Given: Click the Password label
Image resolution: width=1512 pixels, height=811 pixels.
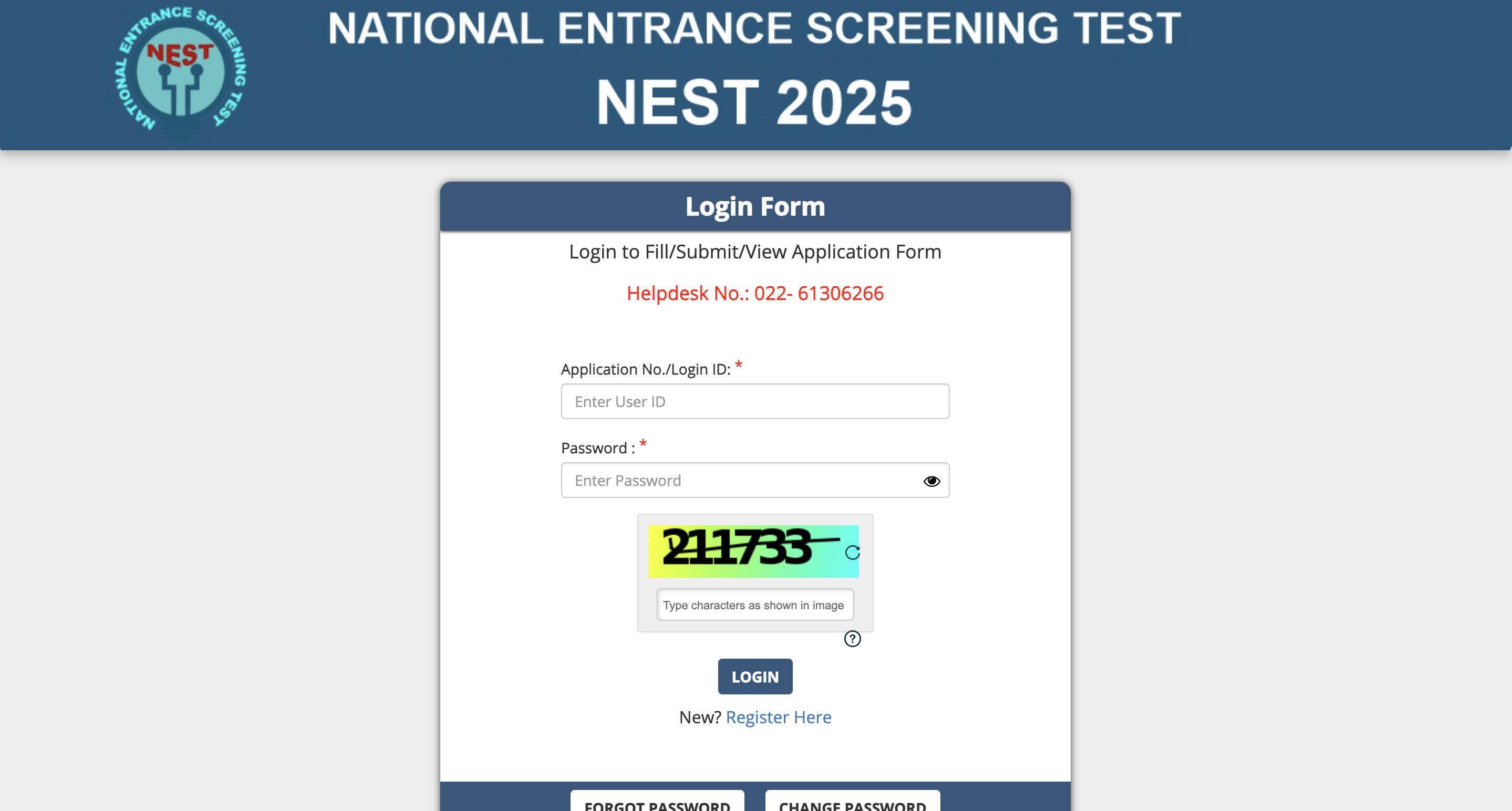Looking at the screenshot, I should [x=597, y=449].
